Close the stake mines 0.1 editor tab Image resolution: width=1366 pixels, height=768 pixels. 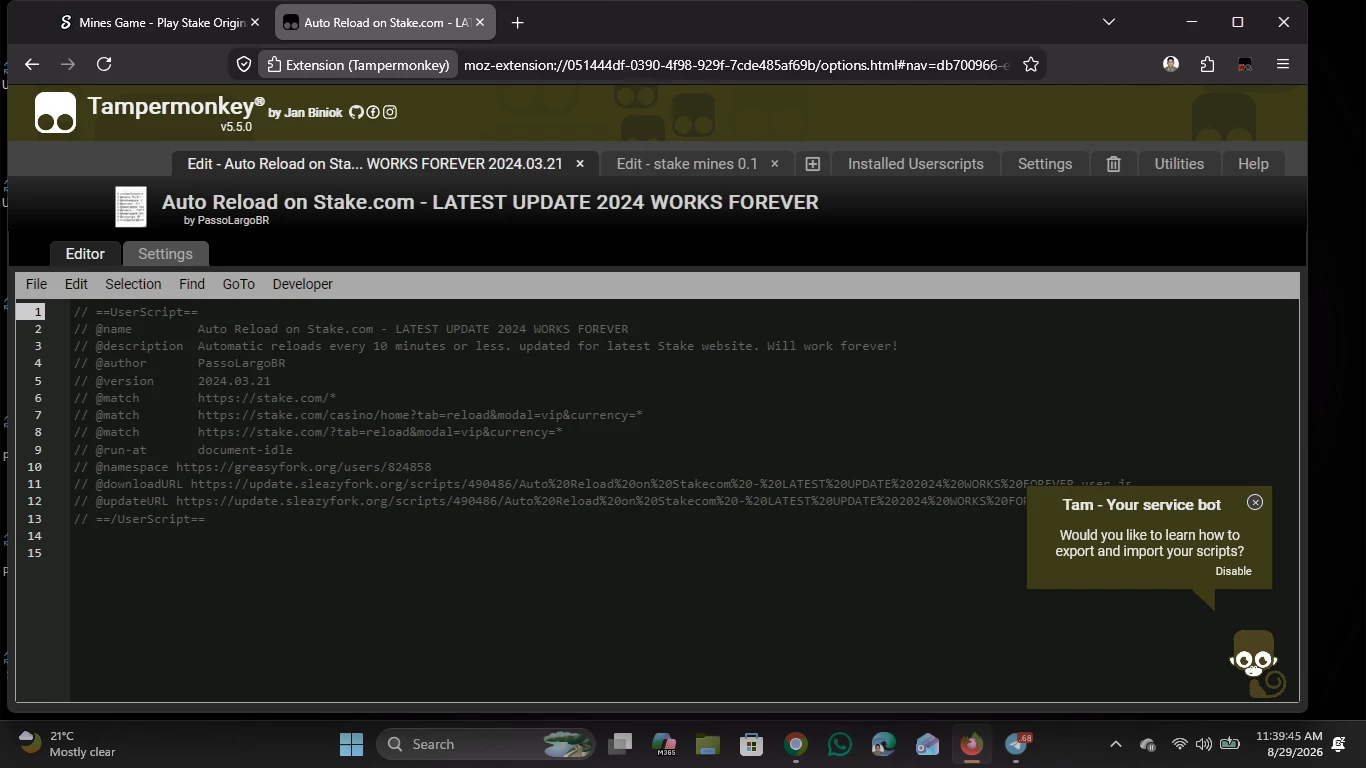pos(775,164)
